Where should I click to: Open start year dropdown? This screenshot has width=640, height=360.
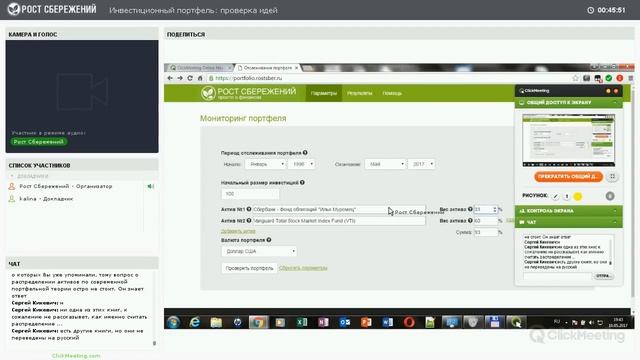(301, 164)
